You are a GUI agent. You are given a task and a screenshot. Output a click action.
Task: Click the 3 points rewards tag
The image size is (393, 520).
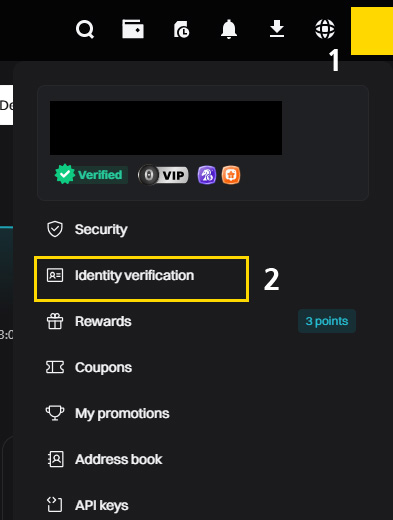[327, 321]
